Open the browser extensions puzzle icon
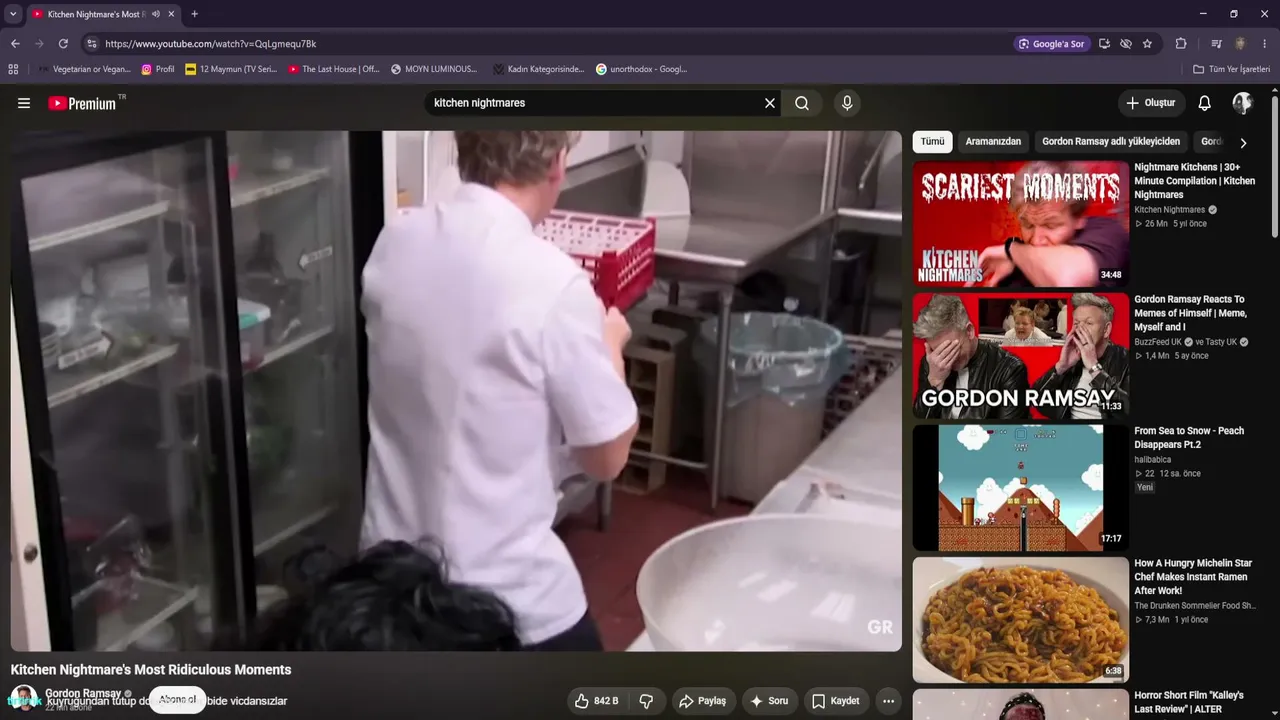 pos(1181,44)
